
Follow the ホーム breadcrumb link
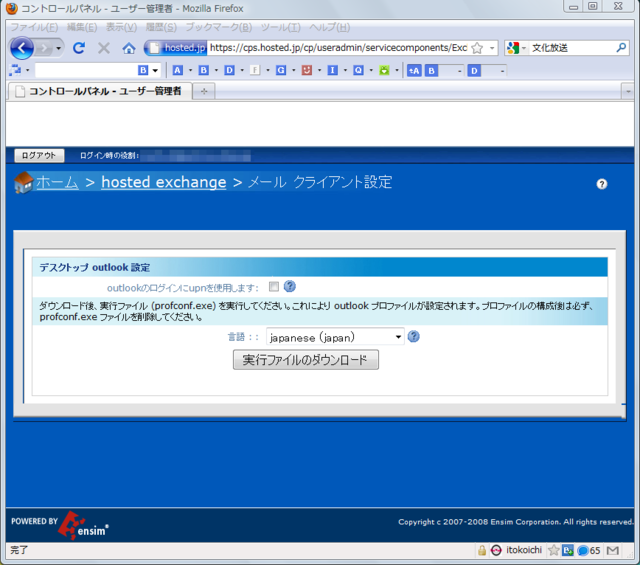(57, 182)
